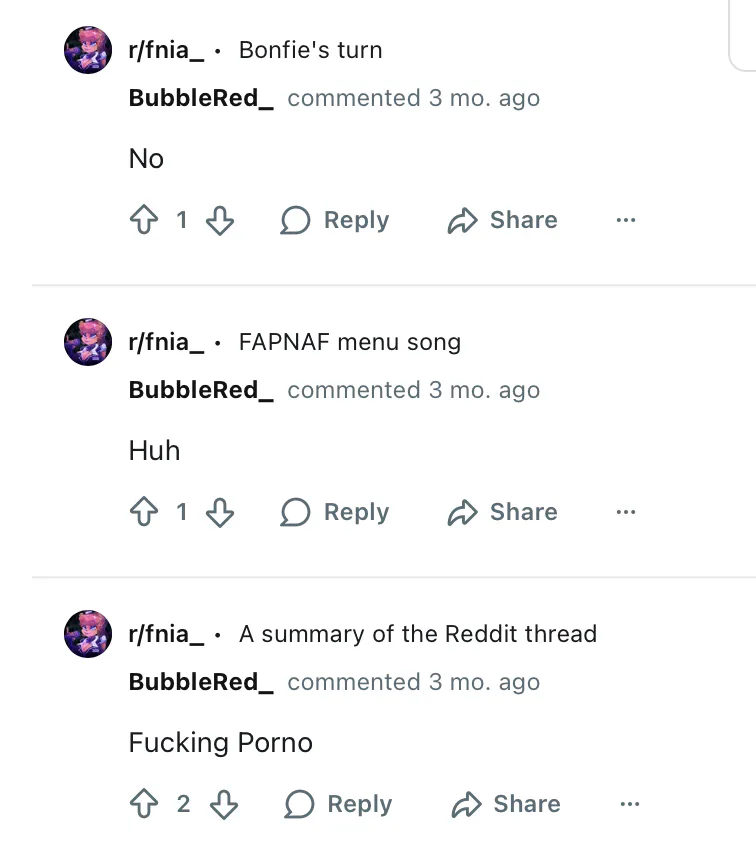Reply to the bottom comment

click(339, 804)
